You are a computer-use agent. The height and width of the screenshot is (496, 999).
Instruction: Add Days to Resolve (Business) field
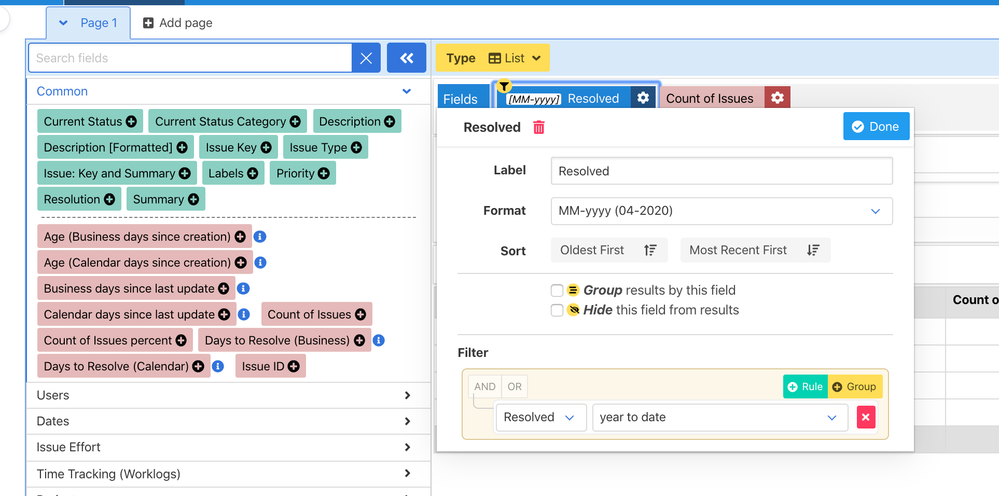pyautogui.click(x=359, y=341)
